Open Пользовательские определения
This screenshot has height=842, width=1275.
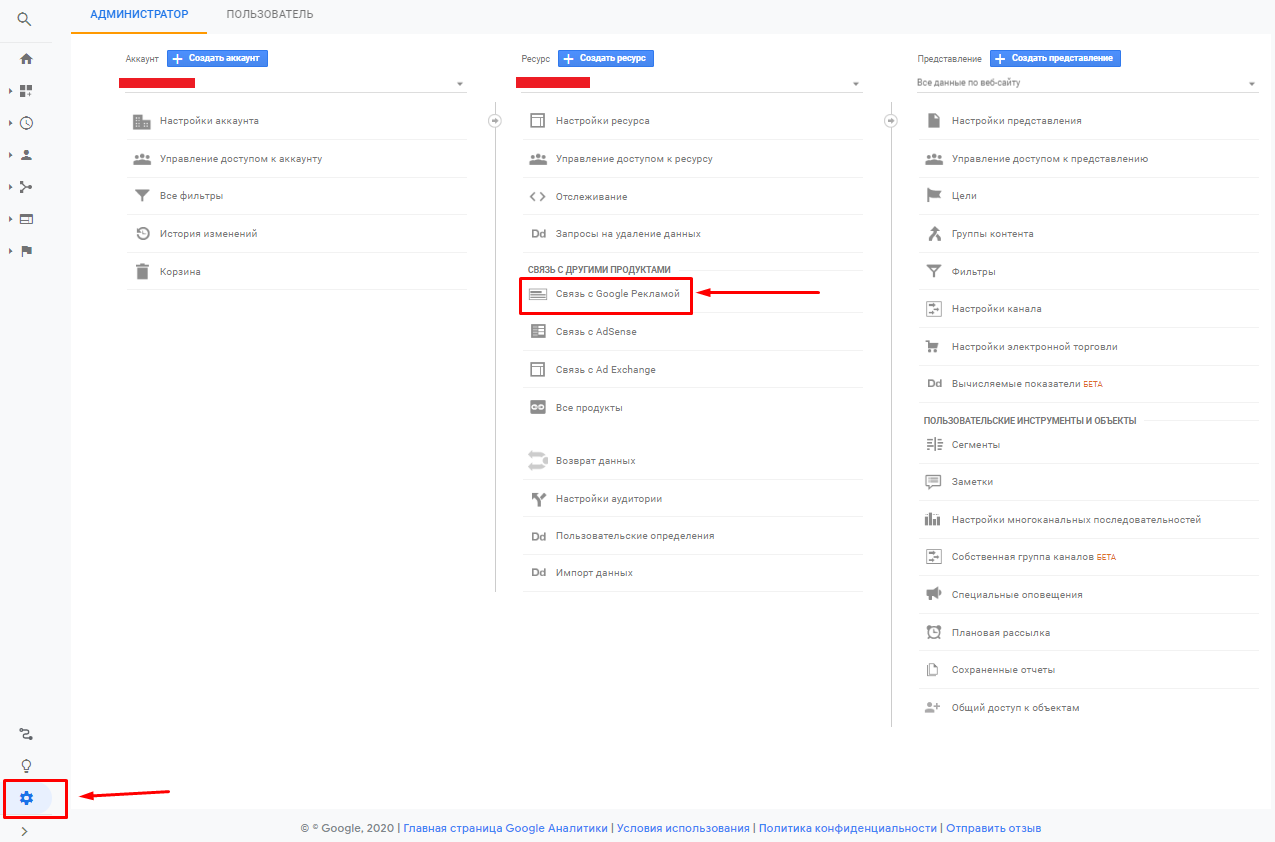[x=635, y=536]
